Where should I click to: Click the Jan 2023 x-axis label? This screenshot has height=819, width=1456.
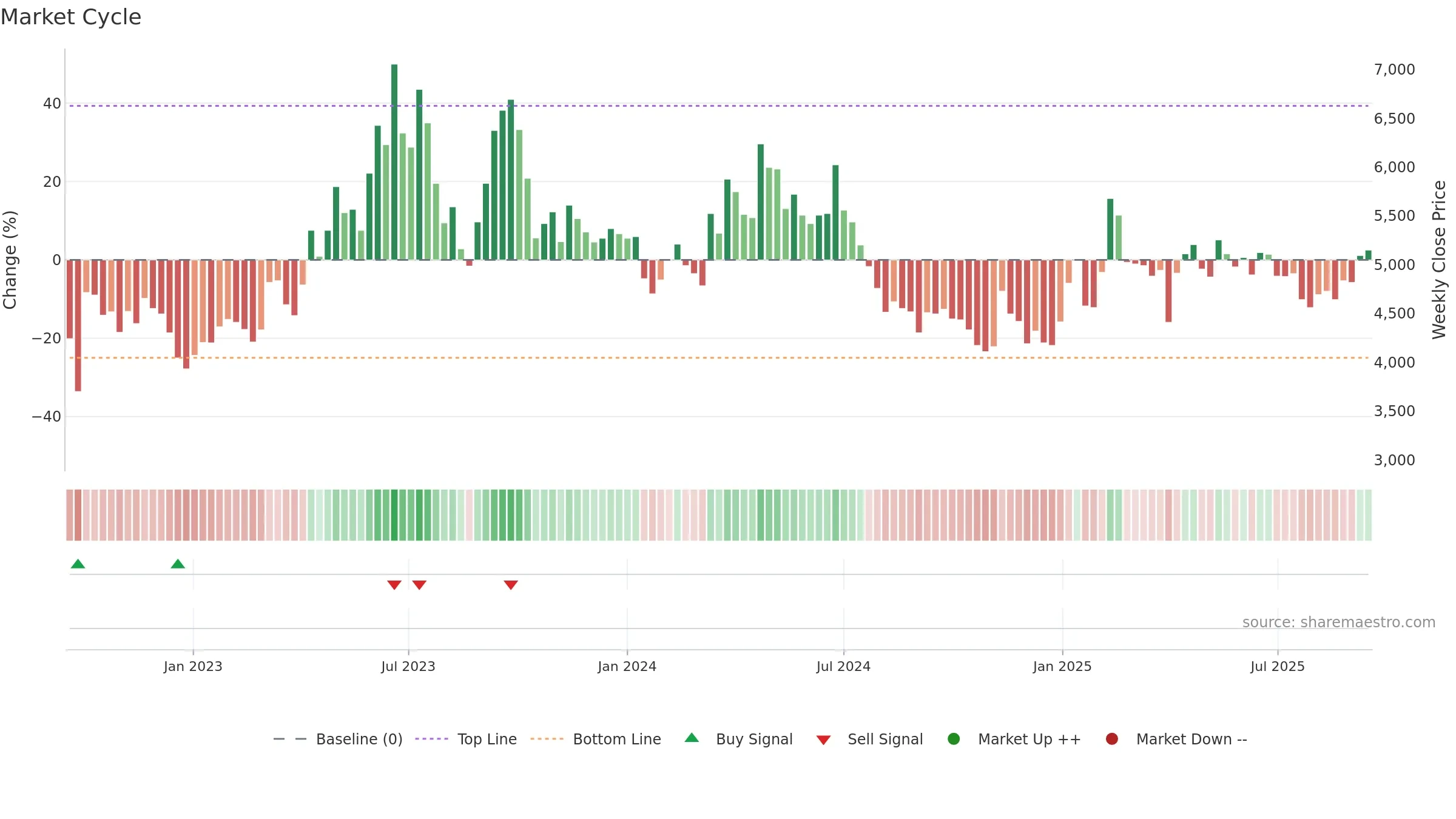tap(193, 666)
